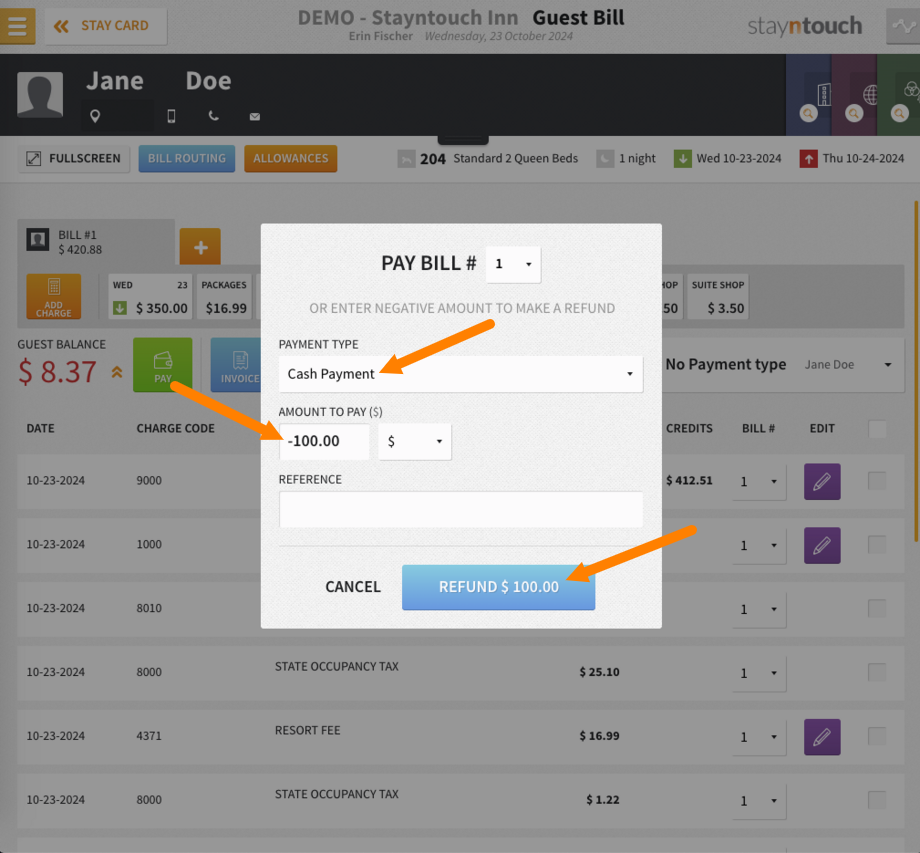Select the Bill #1 tab
Viewport: 920px width, 853px height.
click(x=96, y=242)
